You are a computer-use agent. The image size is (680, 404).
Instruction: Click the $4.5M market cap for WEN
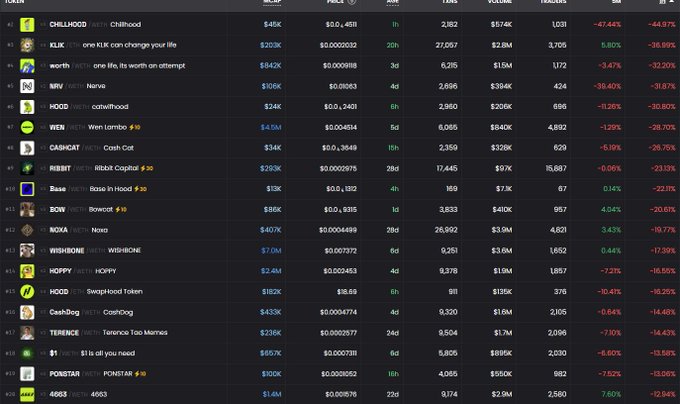[x=271, y=127]
